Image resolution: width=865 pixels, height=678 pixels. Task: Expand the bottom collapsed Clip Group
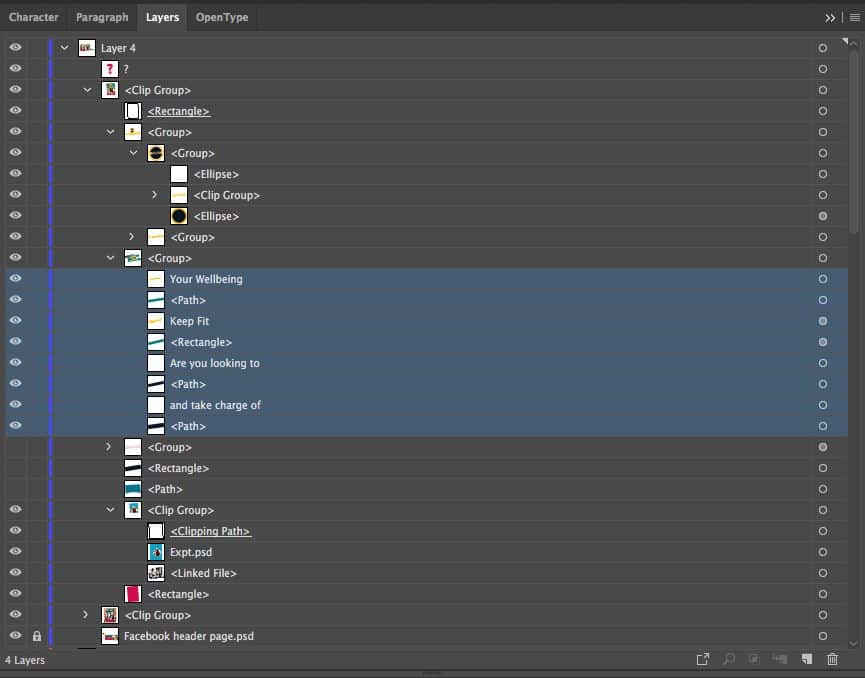click(87, 615)
